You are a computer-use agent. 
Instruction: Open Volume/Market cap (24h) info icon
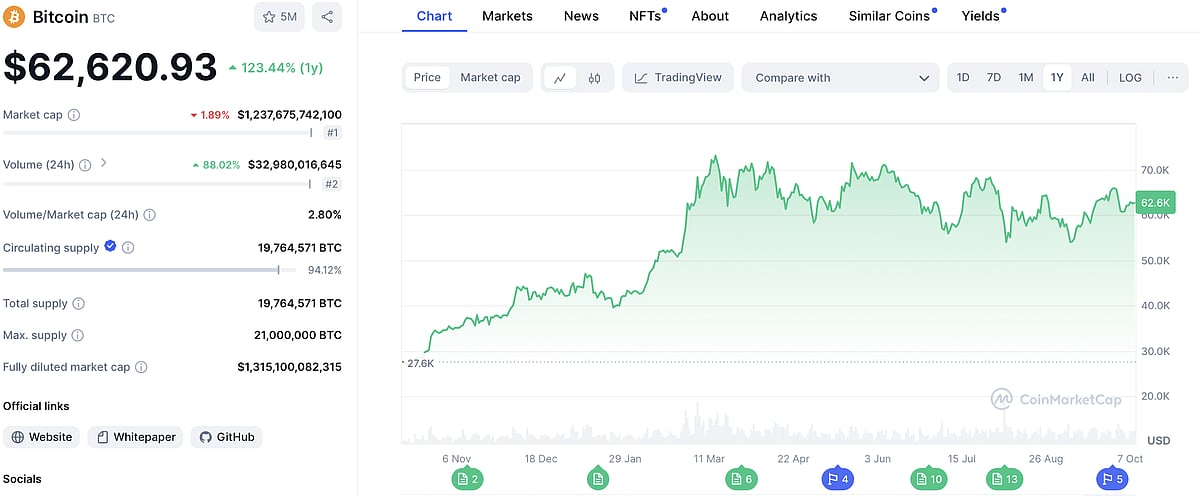150,215
